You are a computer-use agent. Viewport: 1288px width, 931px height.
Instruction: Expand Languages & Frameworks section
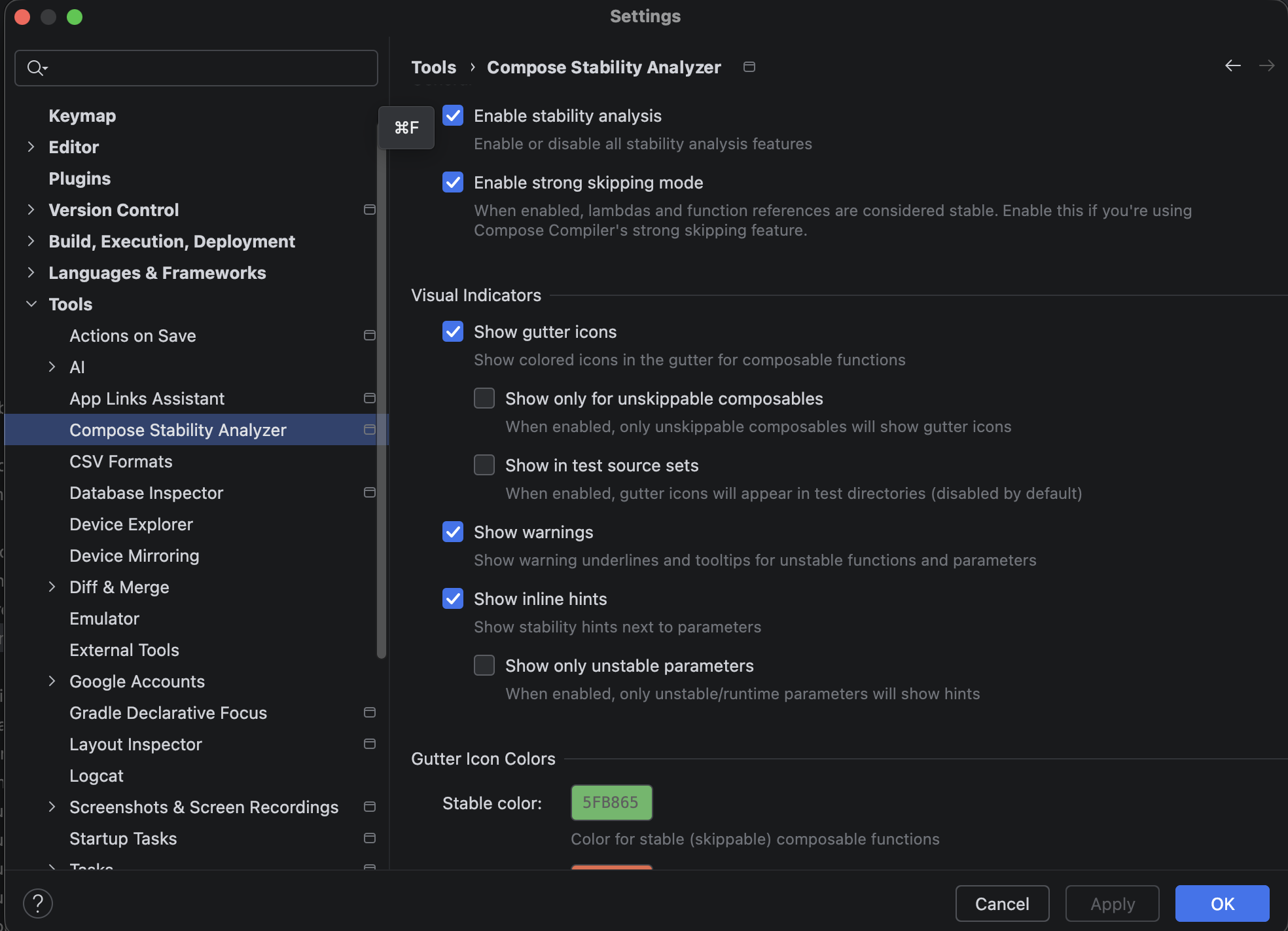(31, 272)
